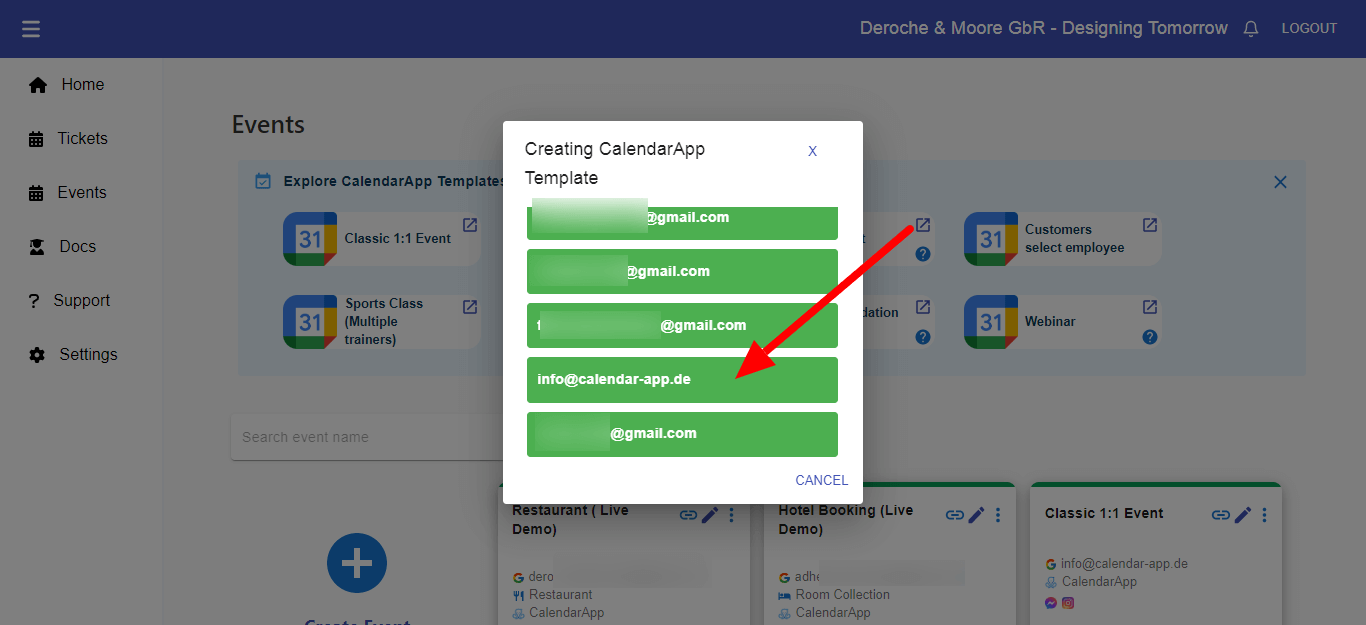Open the hamburger navigation menu
Image resolution: width=1366 pixels, height=625 pixels.
click(30, 28)
